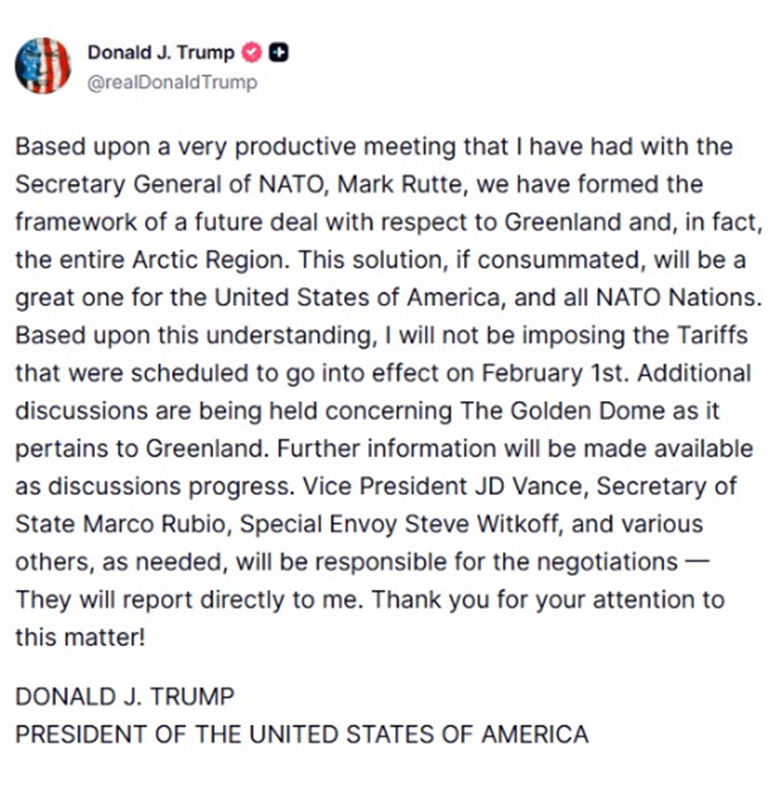
Task: Open the @realDonaldTrump handle link
Action: pyautogui.click(x=172, y=82)
